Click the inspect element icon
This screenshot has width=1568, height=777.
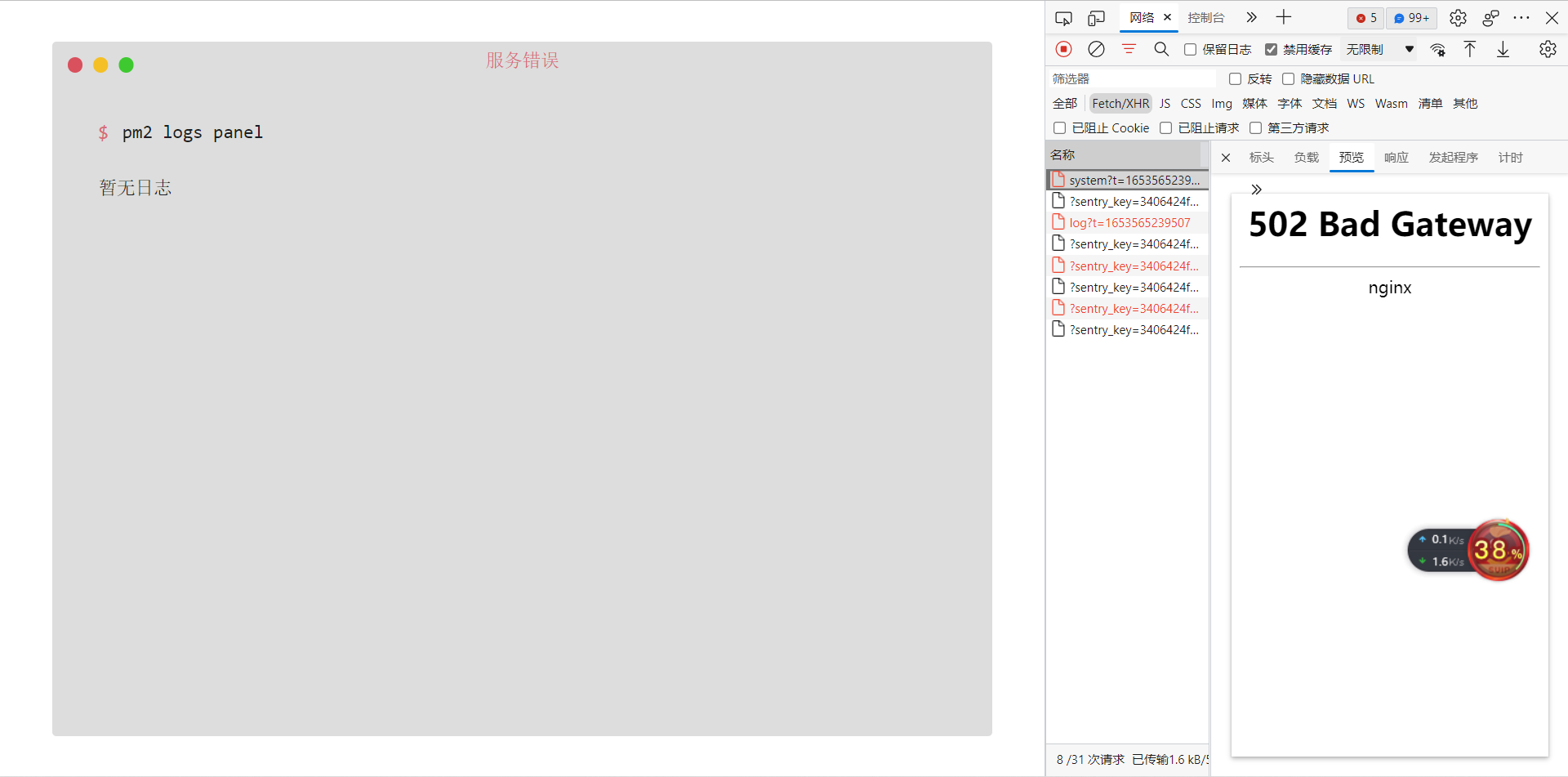pos(1063,18)
